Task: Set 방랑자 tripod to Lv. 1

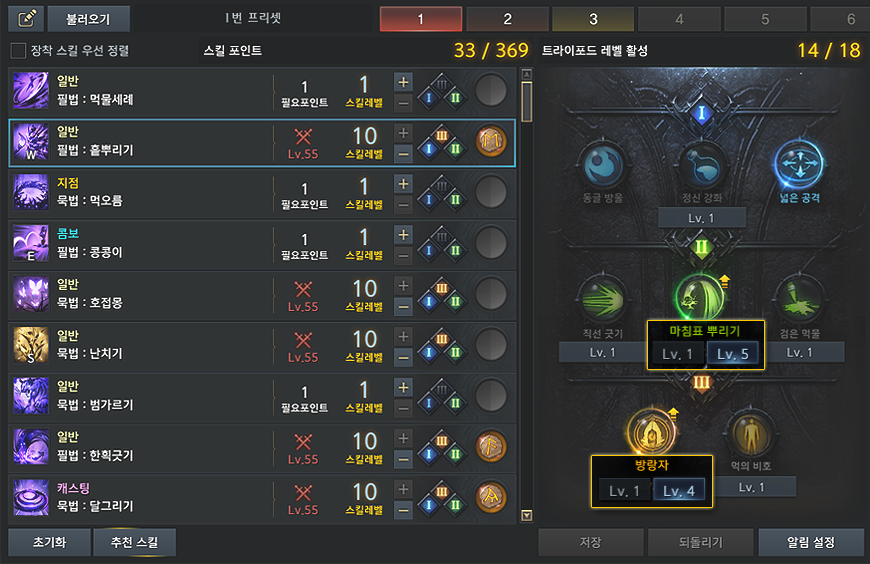Action: 624,491
